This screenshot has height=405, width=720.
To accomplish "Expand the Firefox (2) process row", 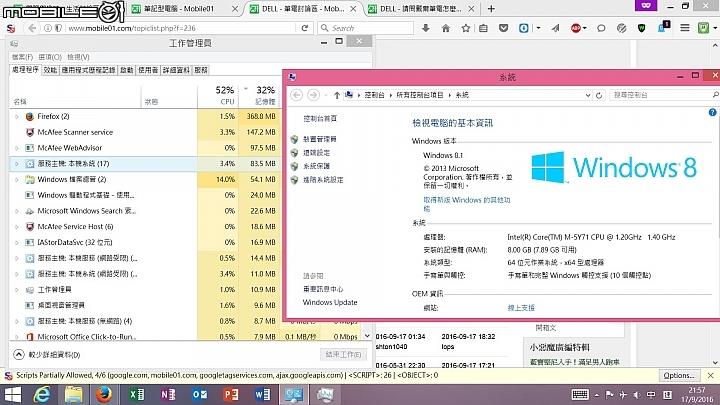I will (17, 117).
